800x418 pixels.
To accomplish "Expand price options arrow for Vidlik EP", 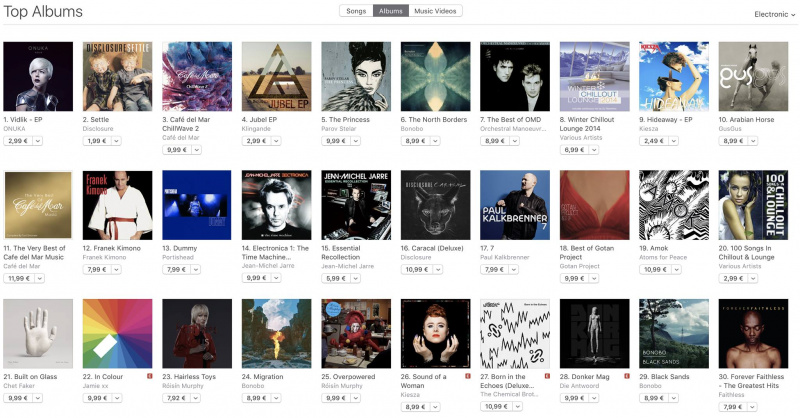I will tap(38, 141).
